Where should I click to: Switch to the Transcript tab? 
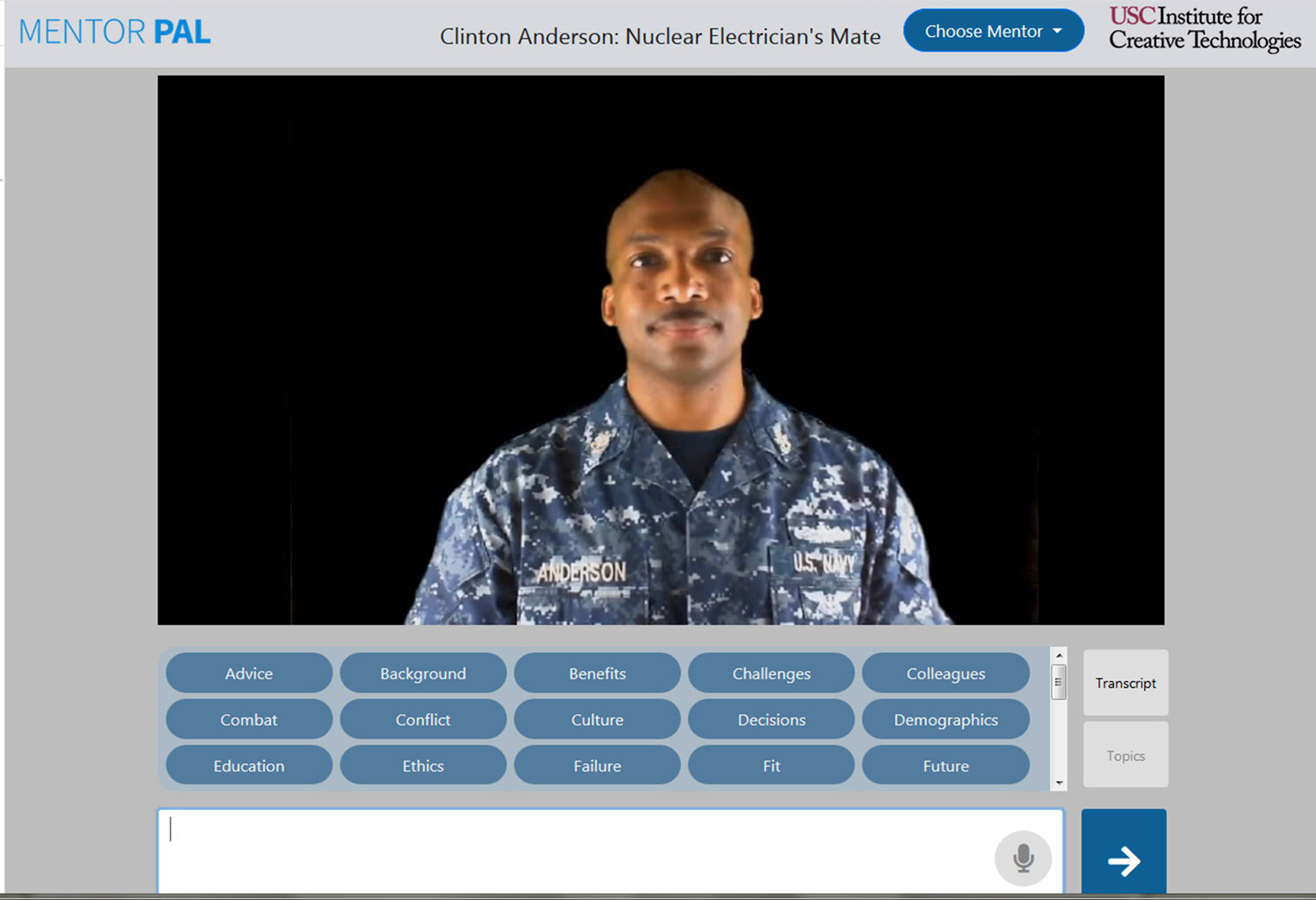(1124, 683)
